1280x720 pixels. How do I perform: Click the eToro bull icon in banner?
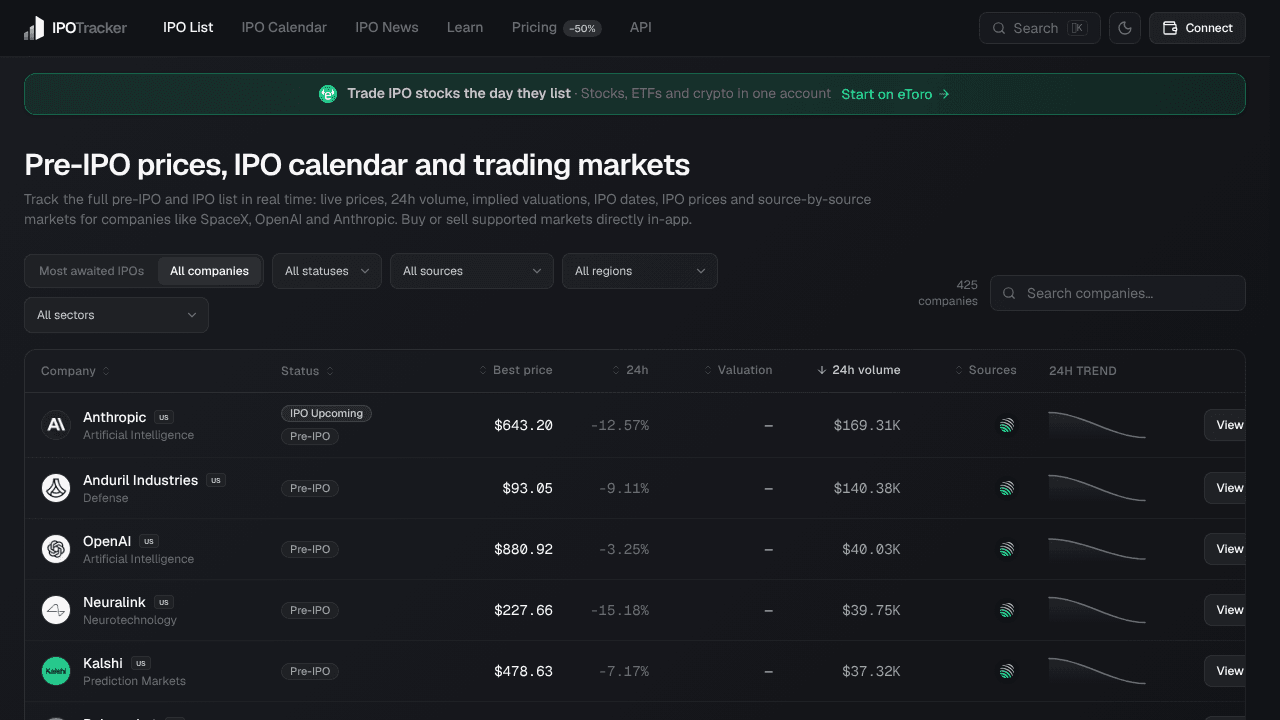328,94
